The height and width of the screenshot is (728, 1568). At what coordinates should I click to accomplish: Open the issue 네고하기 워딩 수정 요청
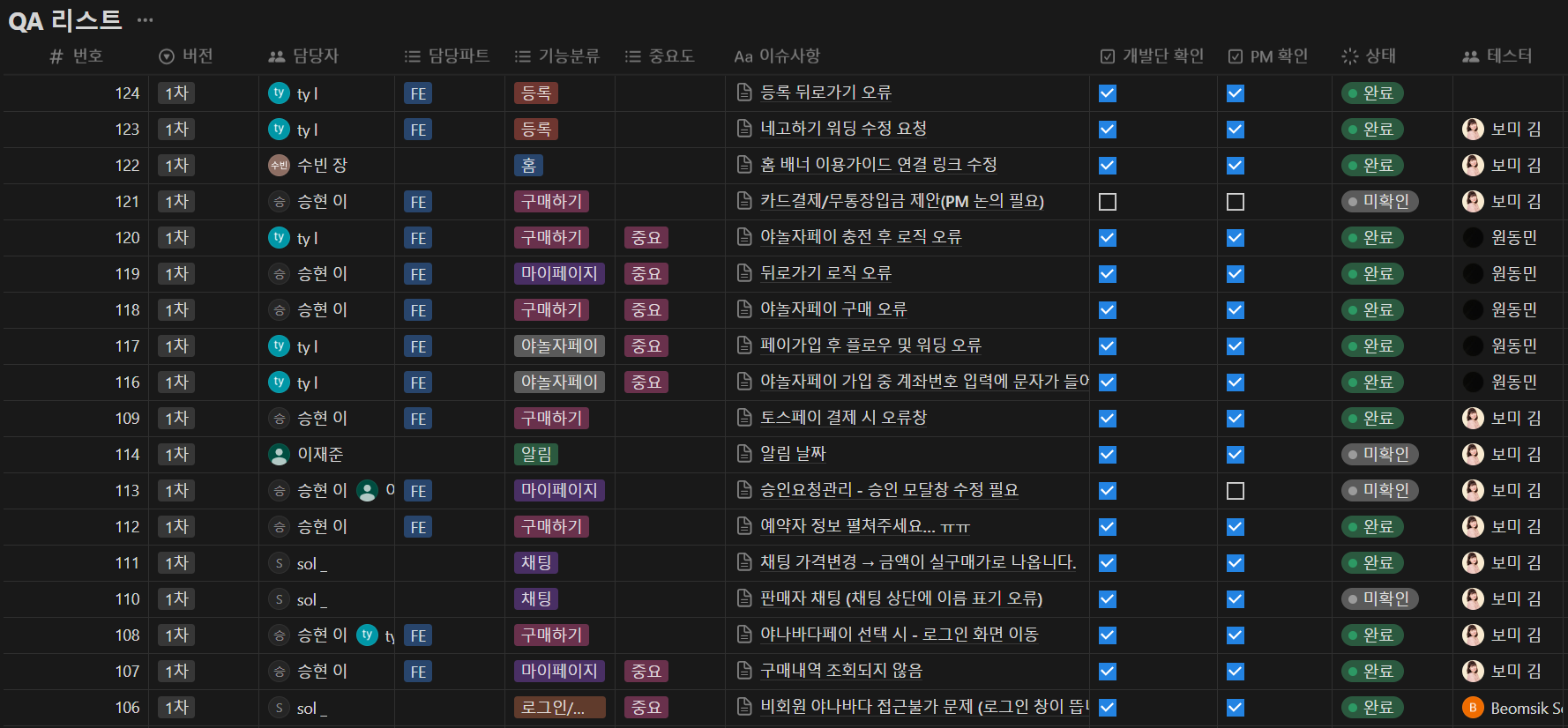pyautogui.click(x=843, y=129)
